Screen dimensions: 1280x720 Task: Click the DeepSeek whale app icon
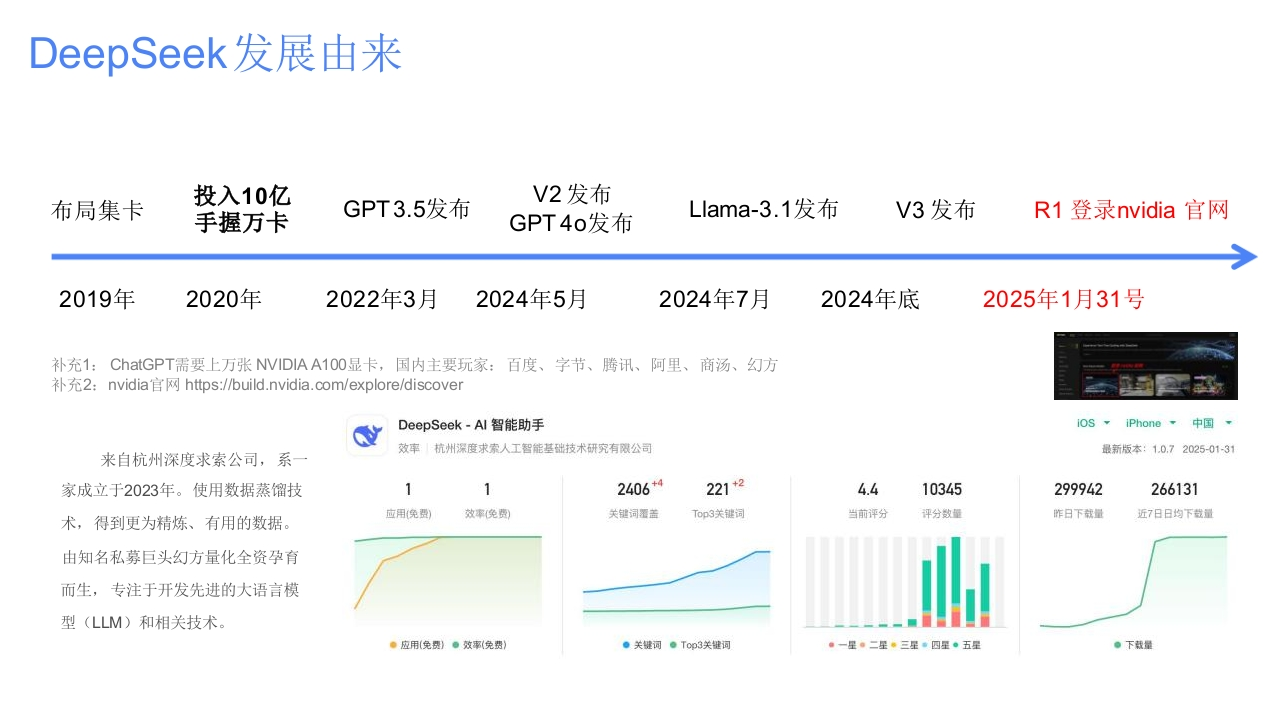tap(367, 436)
